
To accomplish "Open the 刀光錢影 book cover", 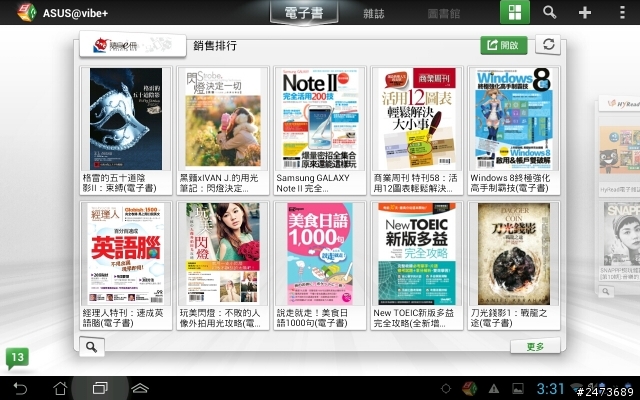I will 514,253.
